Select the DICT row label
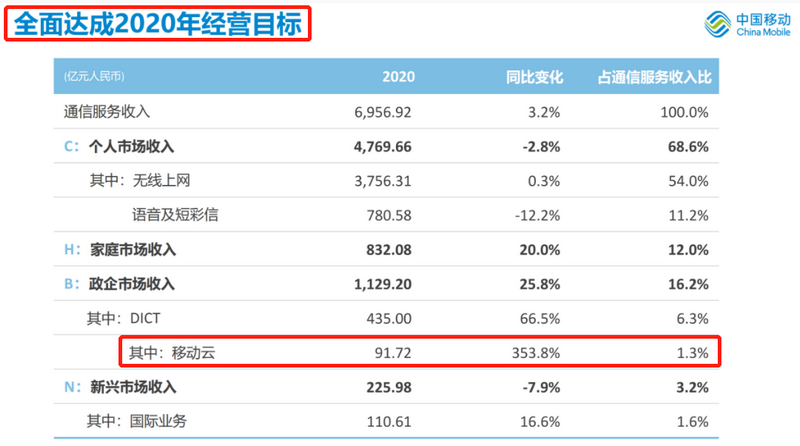 click(152, 318)
